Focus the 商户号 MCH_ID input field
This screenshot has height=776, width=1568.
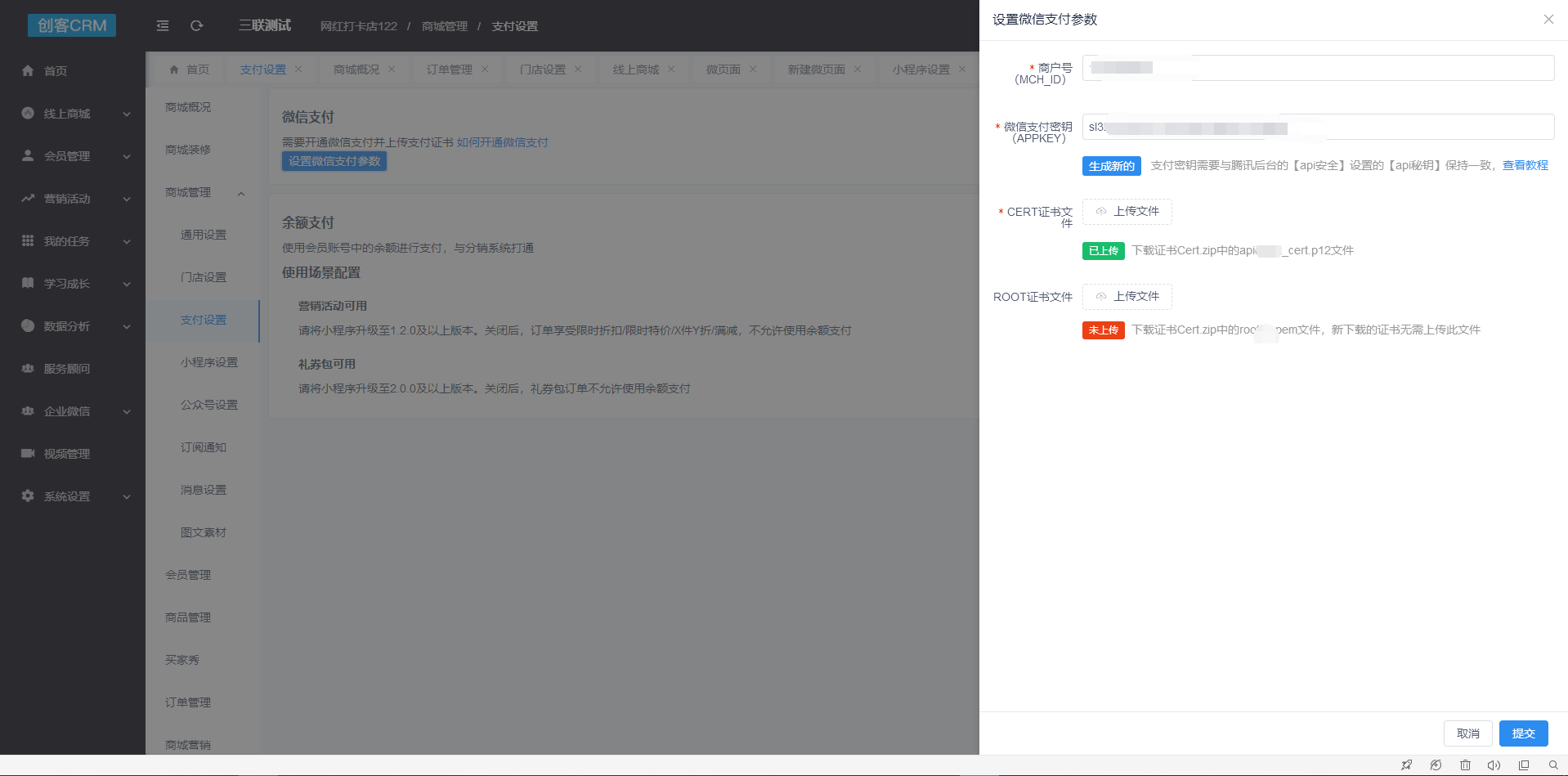click(x=1318, y=68)
